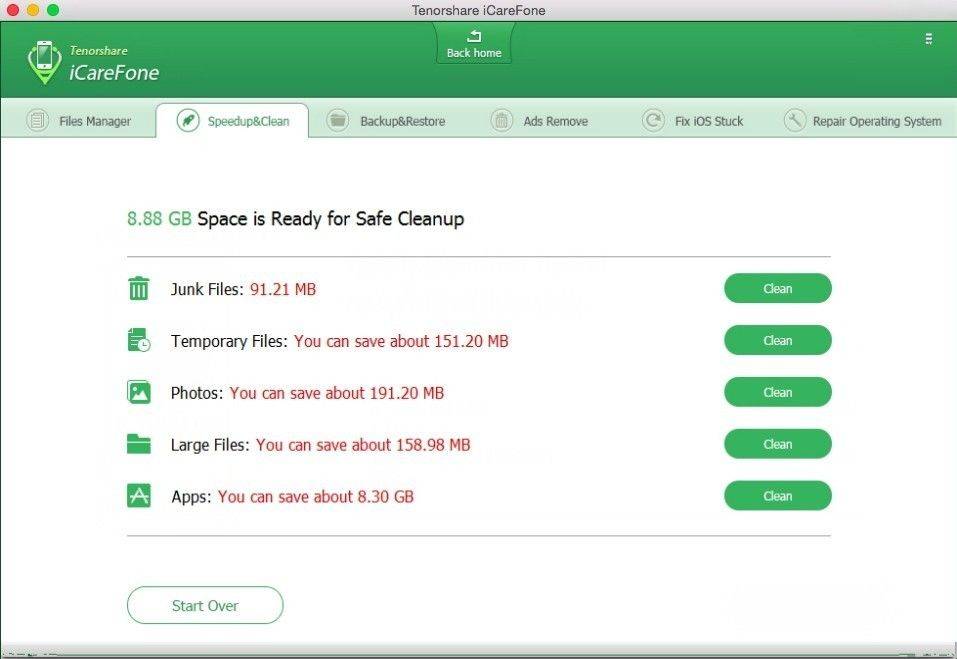Click the Photos image icon

coord(138,392)
